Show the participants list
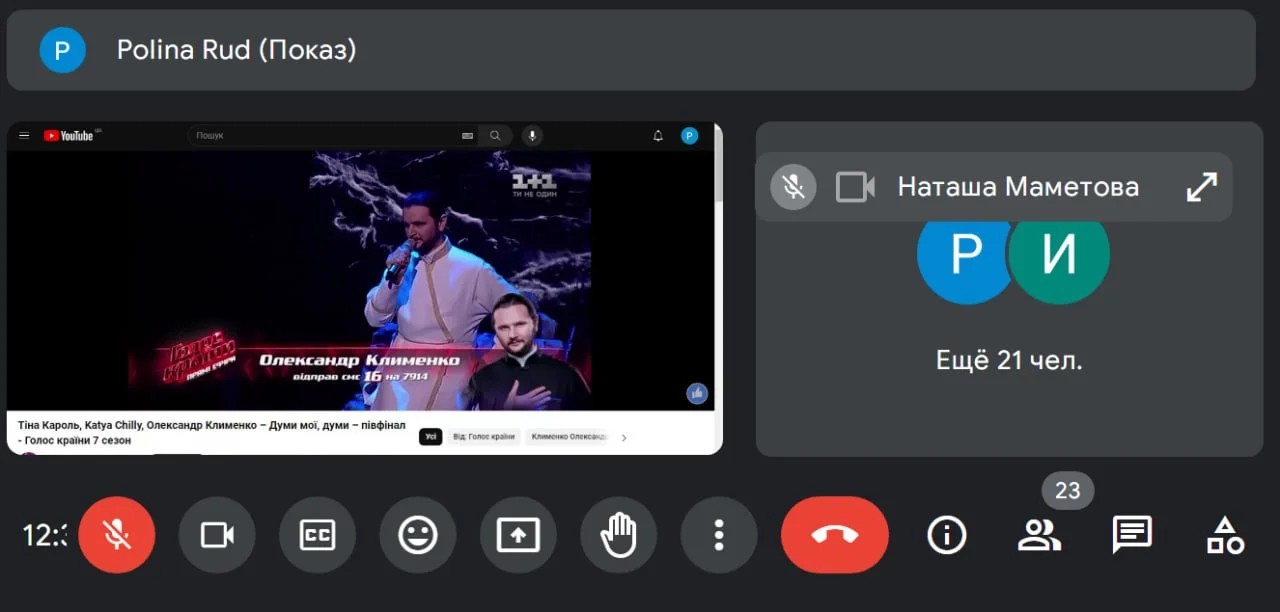This screenshot has width=1280, height=612. point(1040,535)
